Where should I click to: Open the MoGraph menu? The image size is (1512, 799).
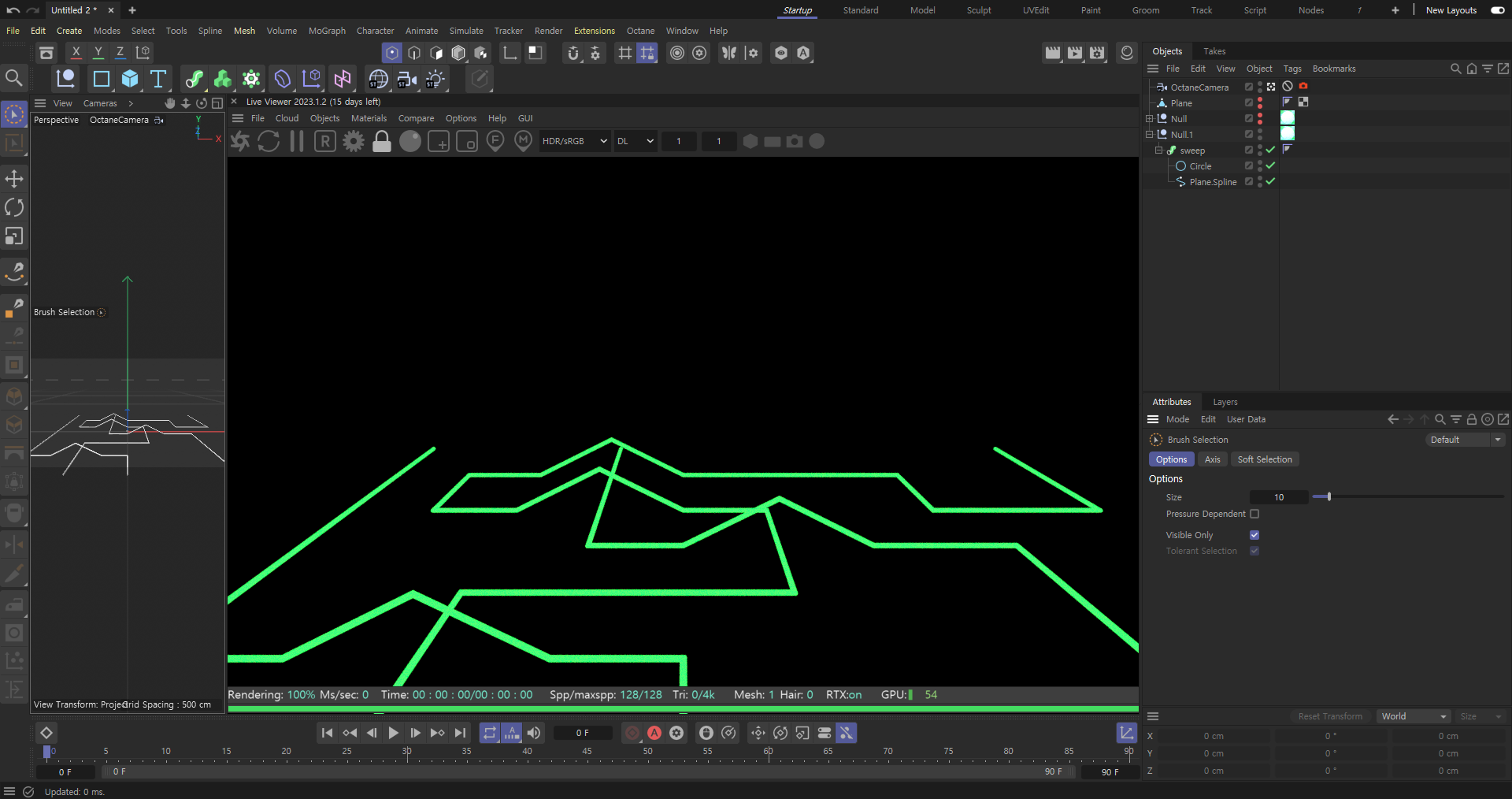click(x=327, y=31)
